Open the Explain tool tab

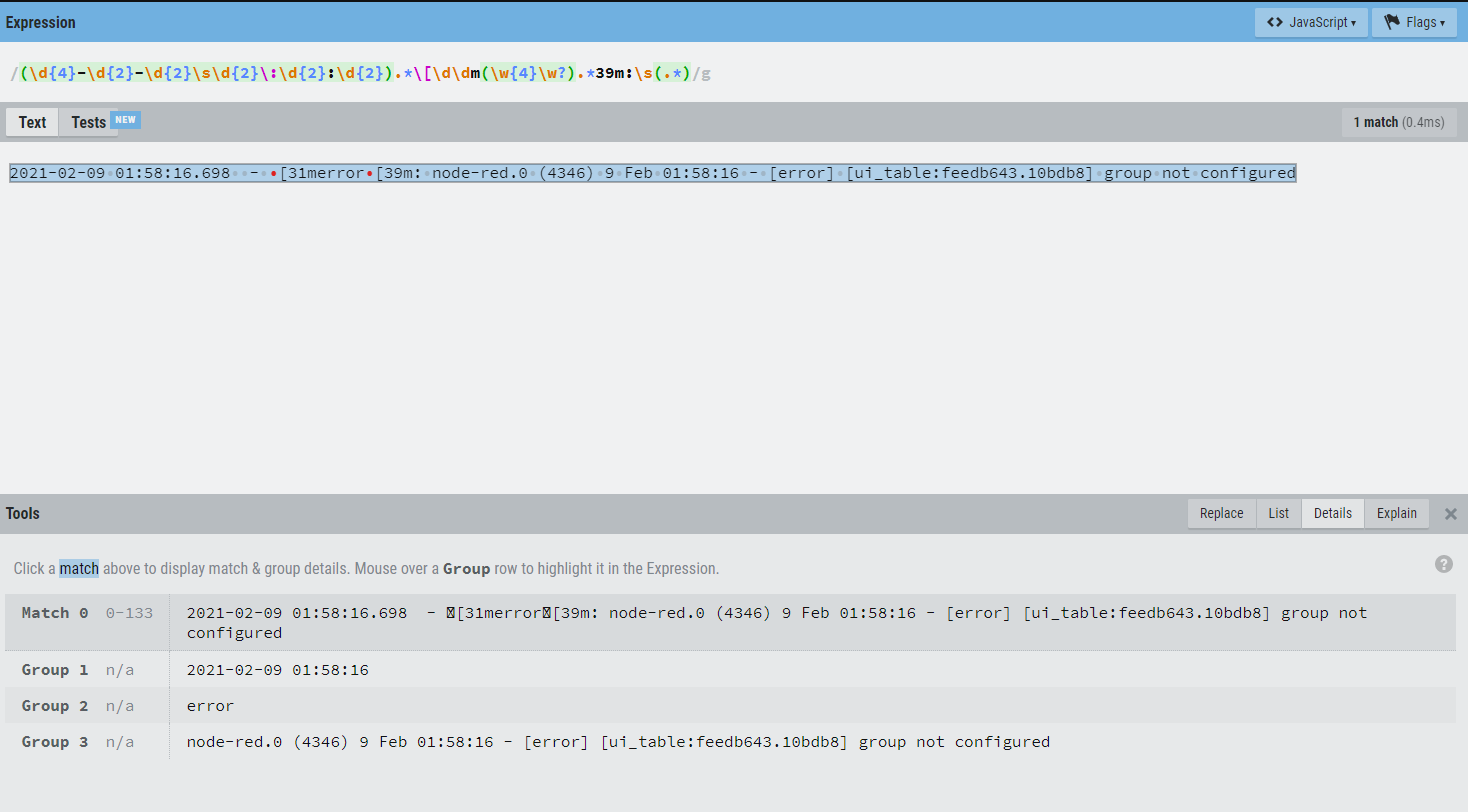[1397, 513]
